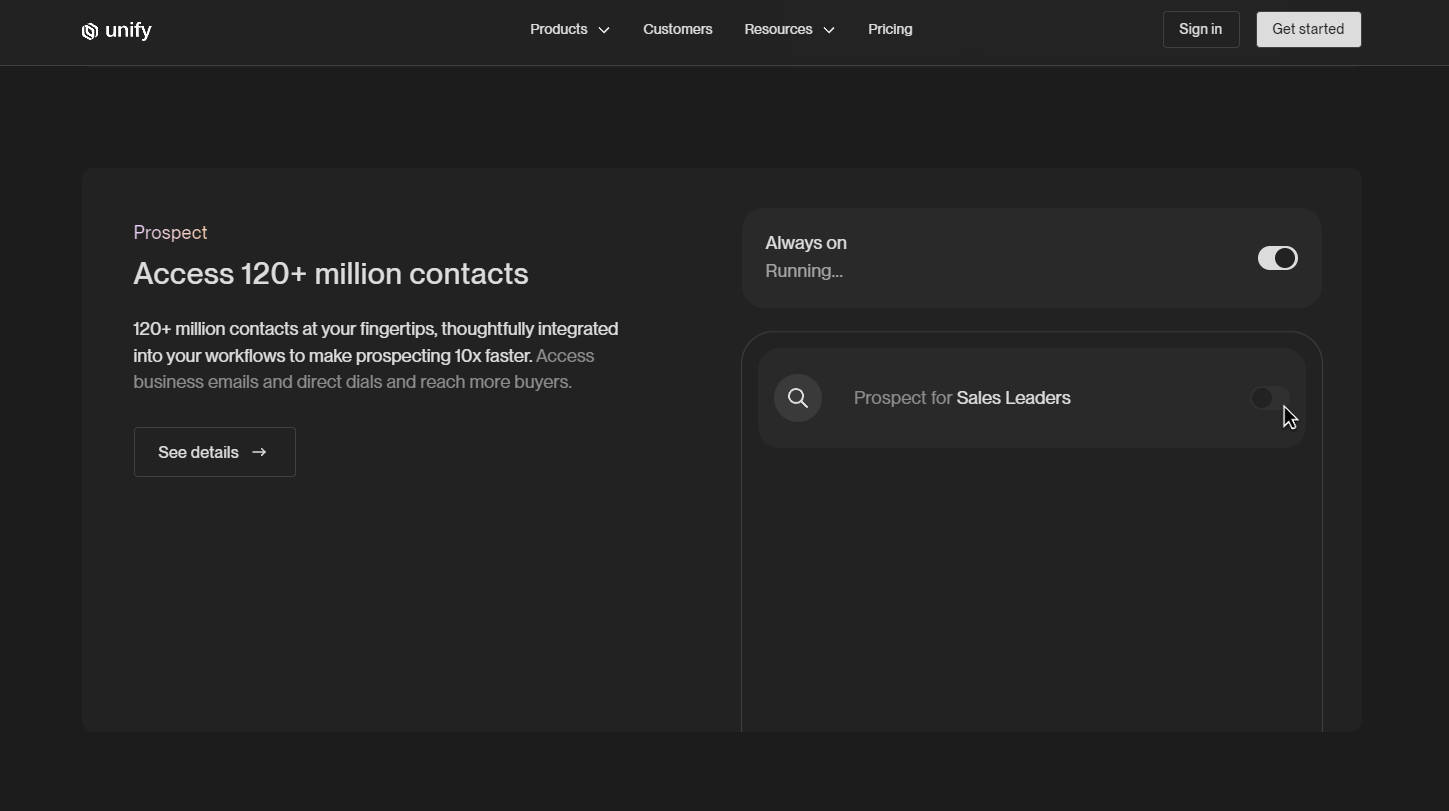The image size is (1449, 811).
Task: Click the See details button label
Action: pos(198,452)
